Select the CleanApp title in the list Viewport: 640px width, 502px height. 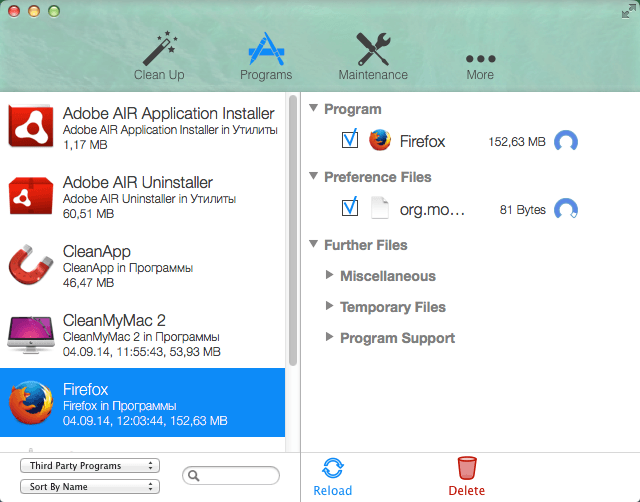(97, 251)
